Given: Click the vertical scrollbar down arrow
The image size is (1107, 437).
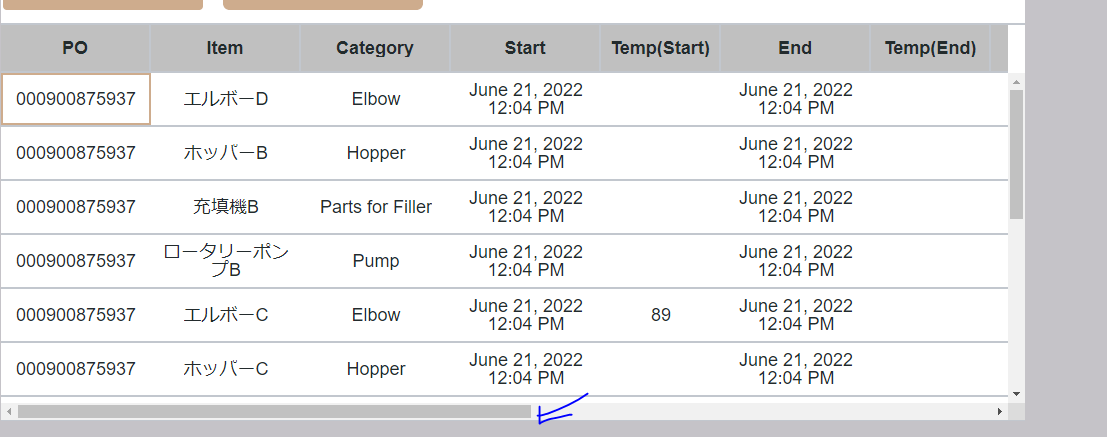Looking at the screenshot, I should point(1016,394).
